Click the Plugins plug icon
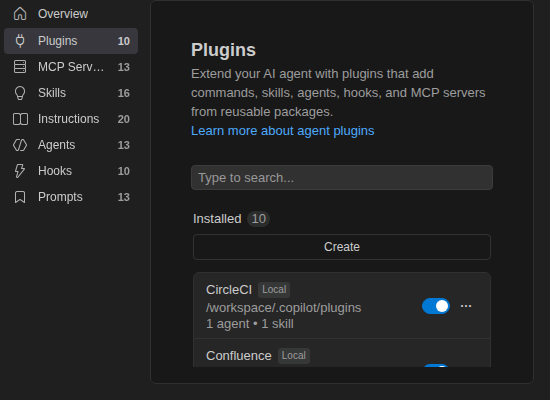This screenshot has width=550, height=400. (20, 41)
